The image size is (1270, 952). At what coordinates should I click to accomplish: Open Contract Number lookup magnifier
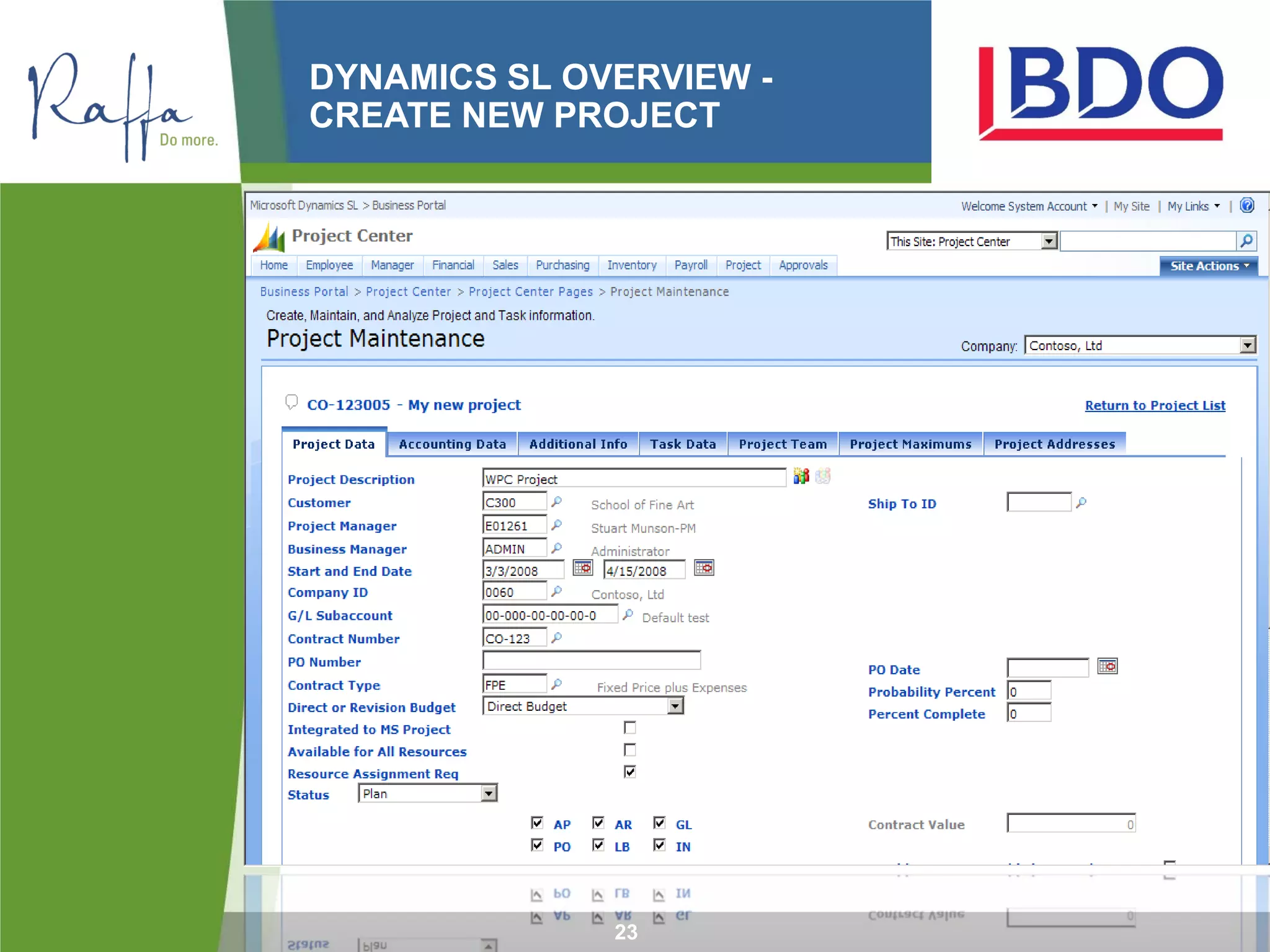(x=556, y=637)
